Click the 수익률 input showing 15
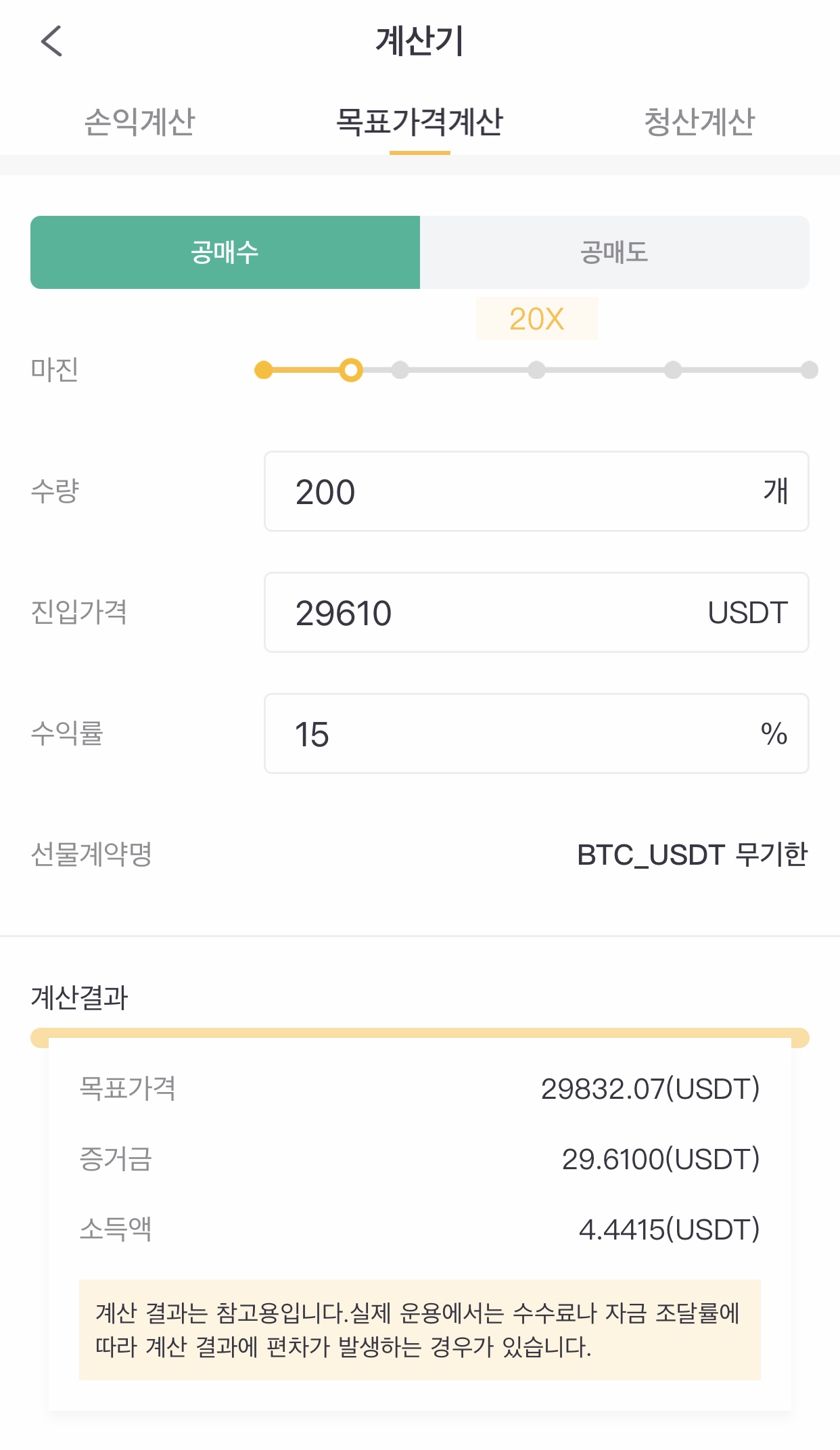The image size is (840, 1450). [536, 733]
